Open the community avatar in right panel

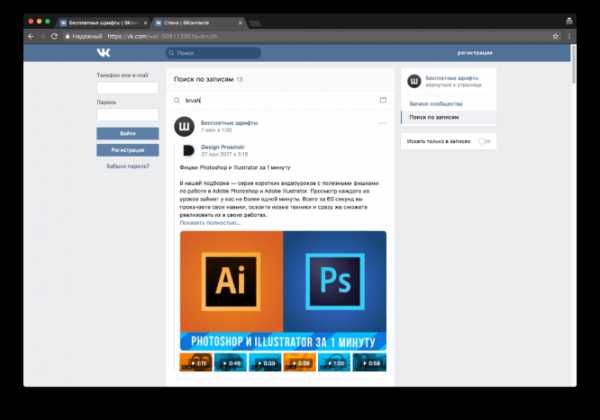click(x=414, y=81)
